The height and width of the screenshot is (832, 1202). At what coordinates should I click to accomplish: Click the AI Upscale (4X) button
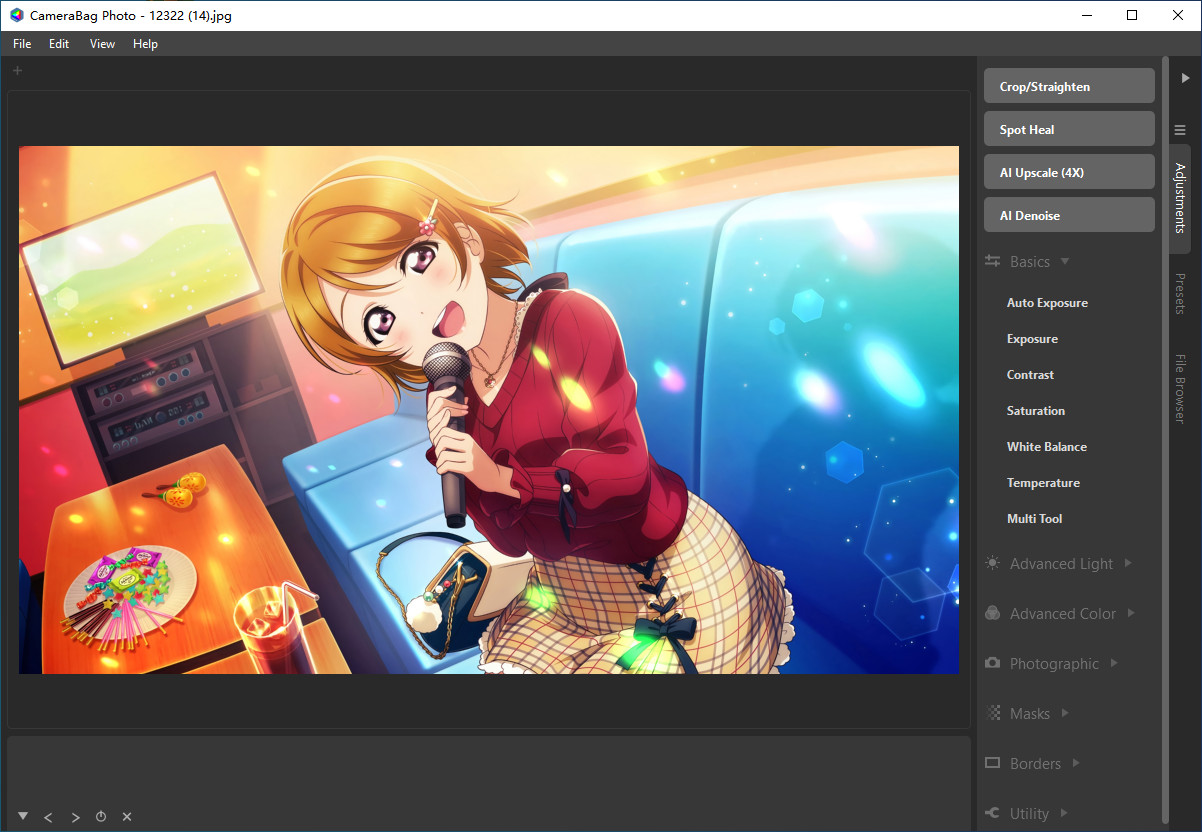[1069, 172]
